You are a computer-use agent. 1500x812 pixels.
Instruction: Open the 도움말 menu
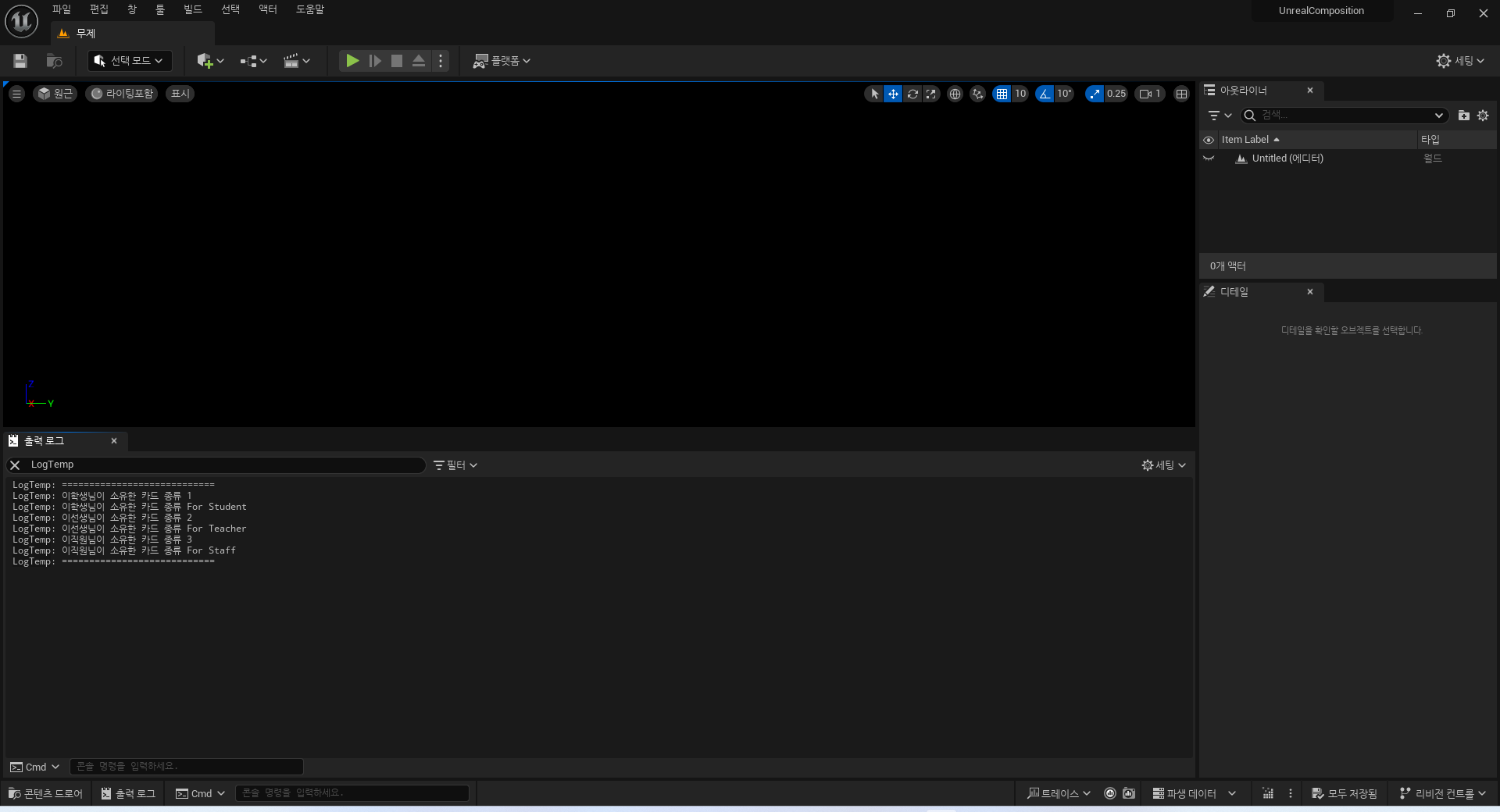[310, 9]
